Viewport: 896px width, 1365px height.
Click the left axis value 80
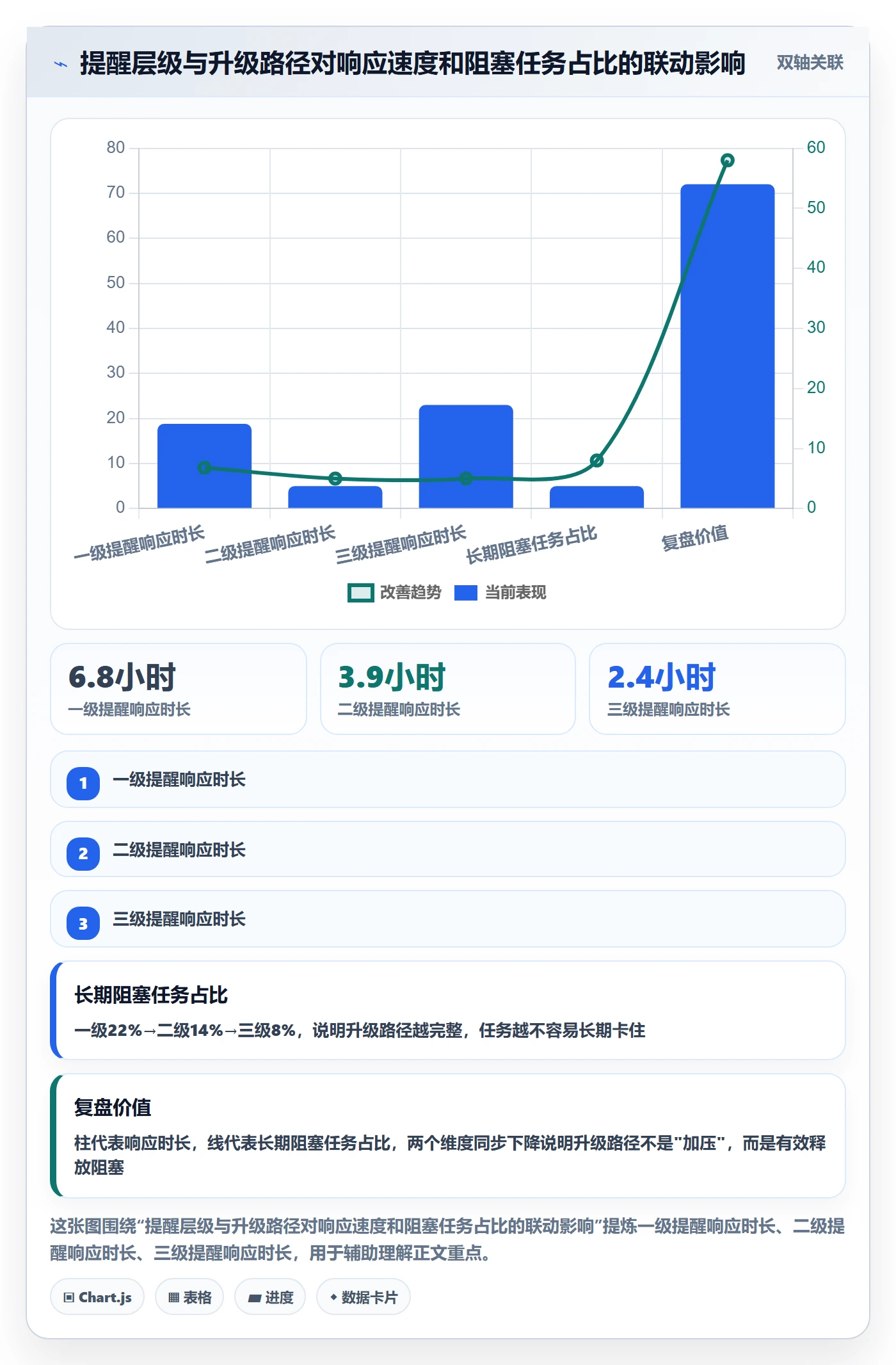click(116, 148)
